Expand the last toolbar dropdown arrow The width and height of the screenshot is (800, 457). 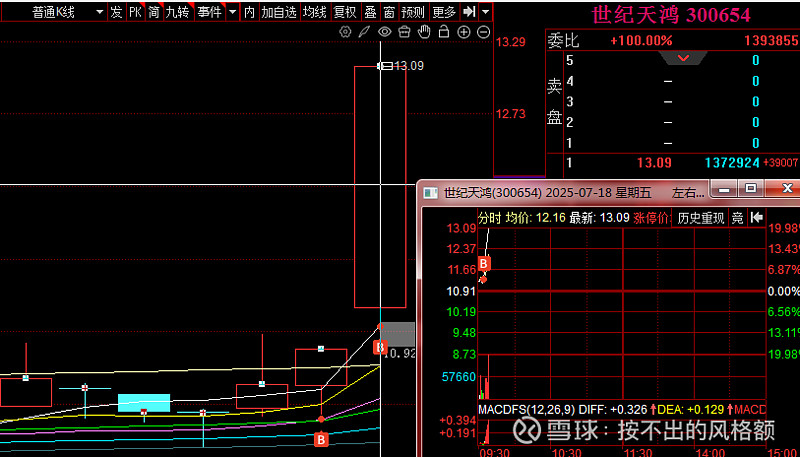[486, 12]
